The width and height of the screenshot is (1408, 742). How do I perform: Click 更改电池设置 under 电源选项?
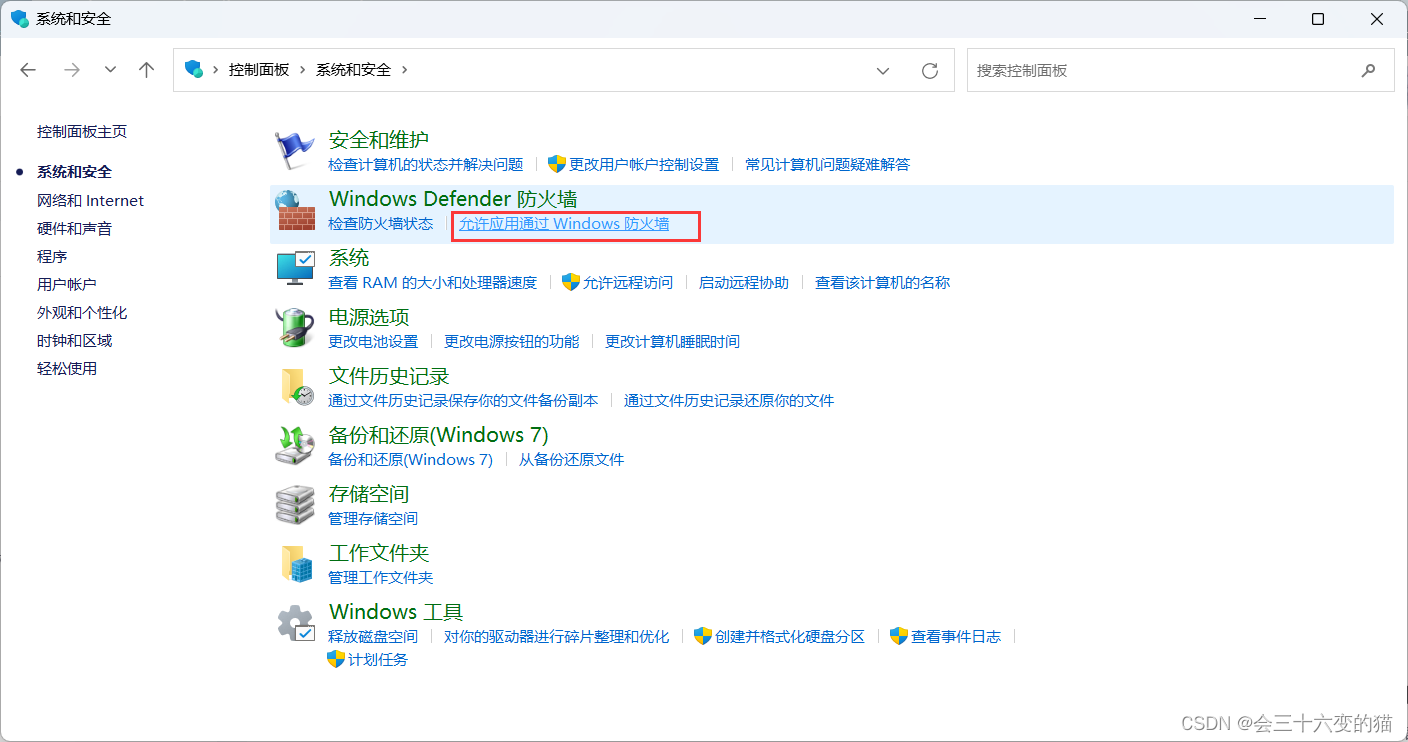[375, 340]
